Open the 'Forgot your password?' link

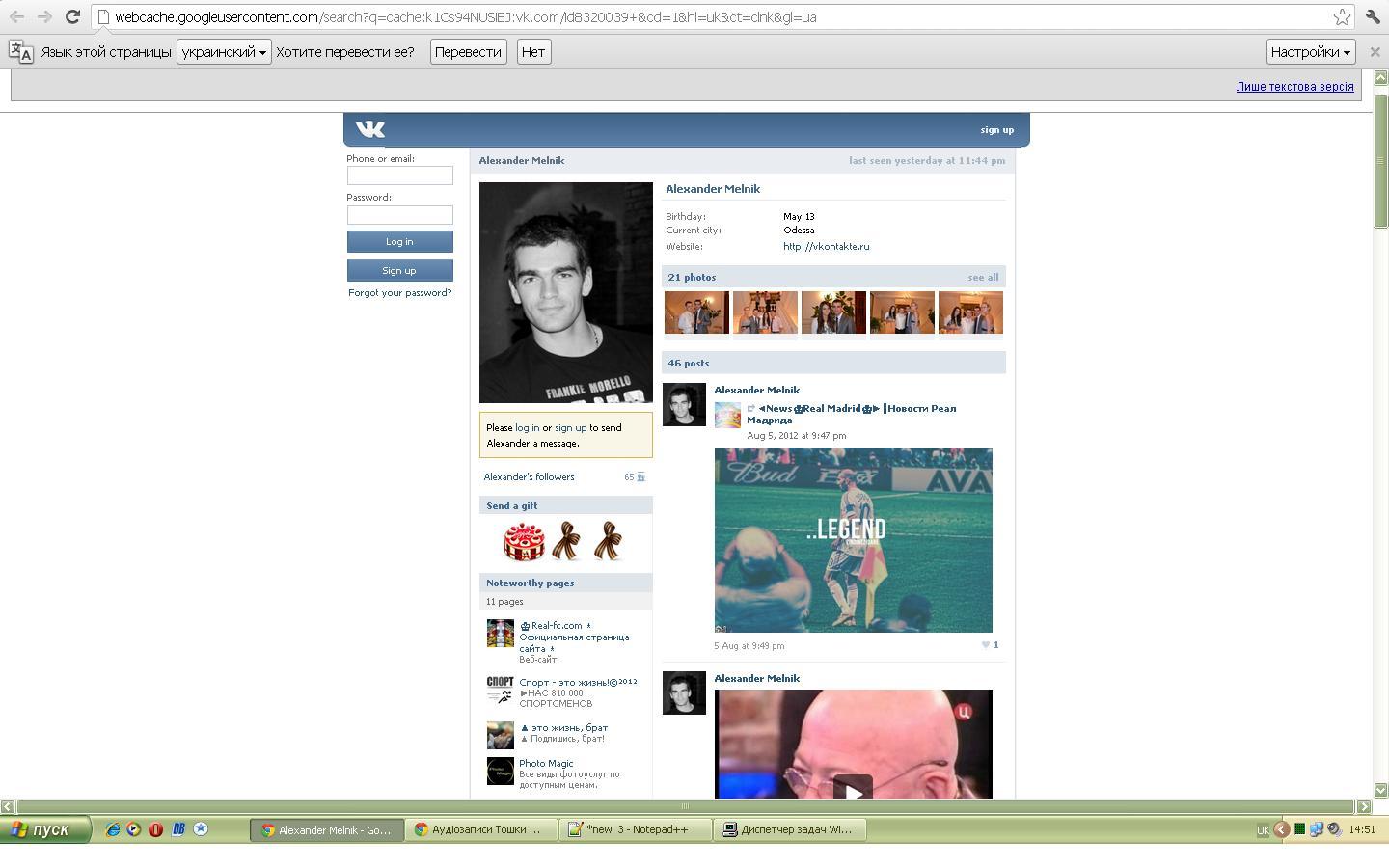coord(399,293)
